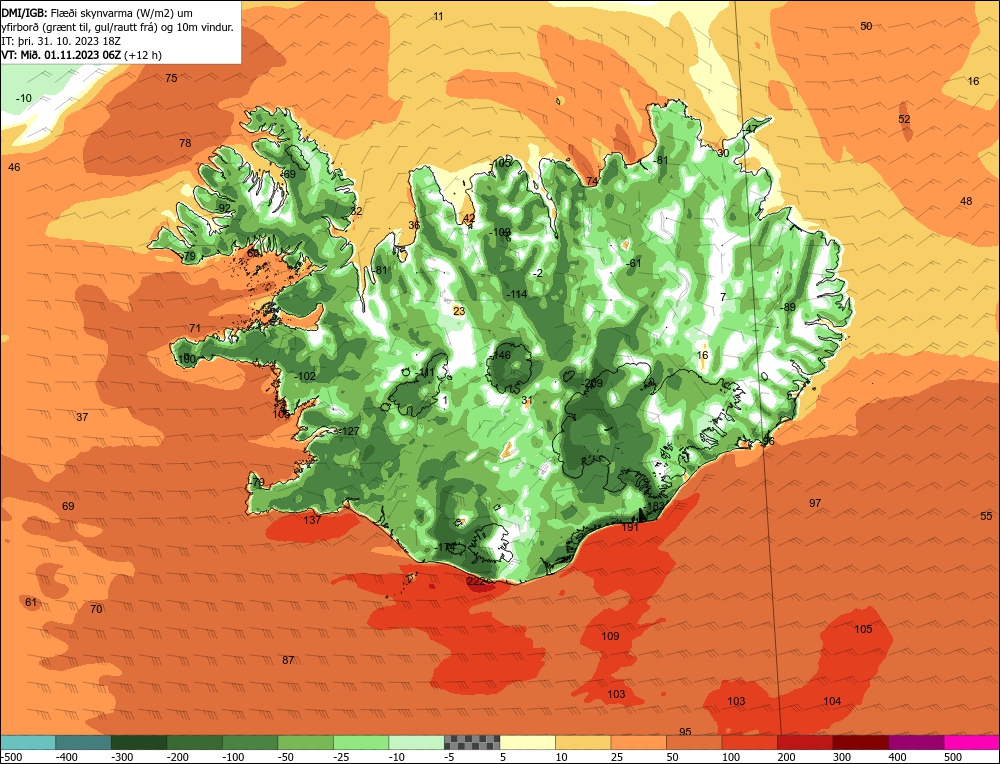The height and width of the screenshot is (764, 1000).
Task: Click the map value '61'
Action: 31,602
